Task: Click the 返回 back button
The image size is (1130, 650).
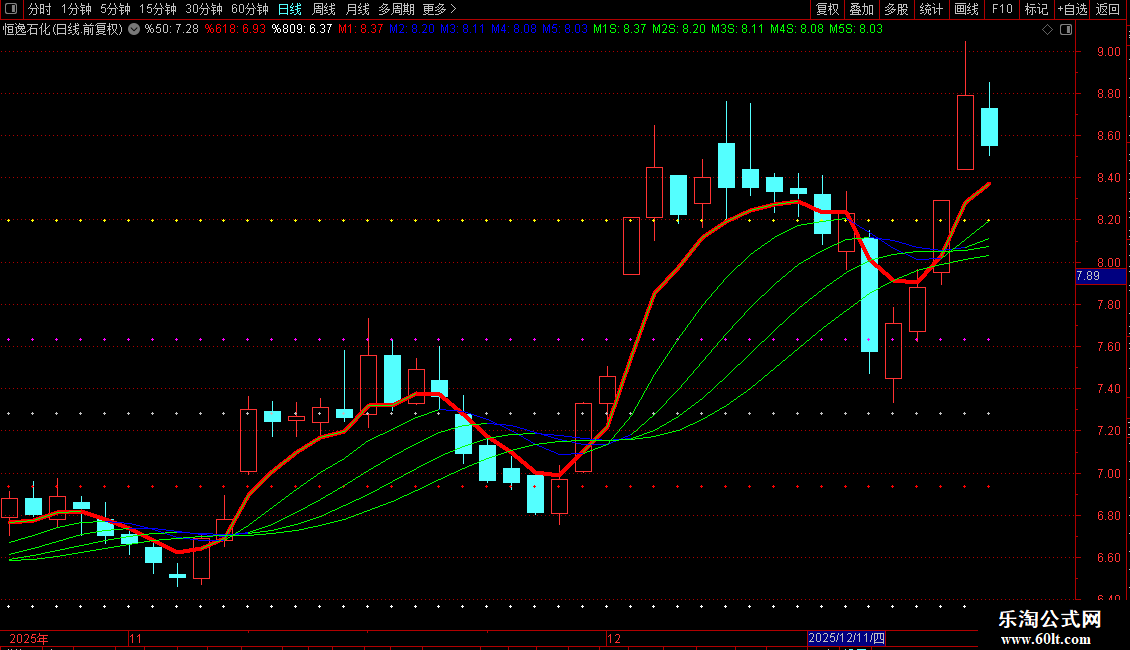Action: (1108, 9)
